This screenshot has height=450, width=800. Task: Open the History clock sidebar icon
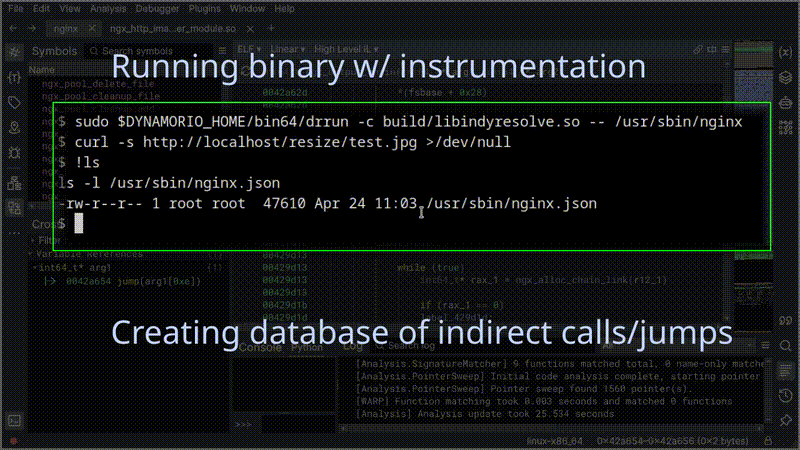point(786,395)
